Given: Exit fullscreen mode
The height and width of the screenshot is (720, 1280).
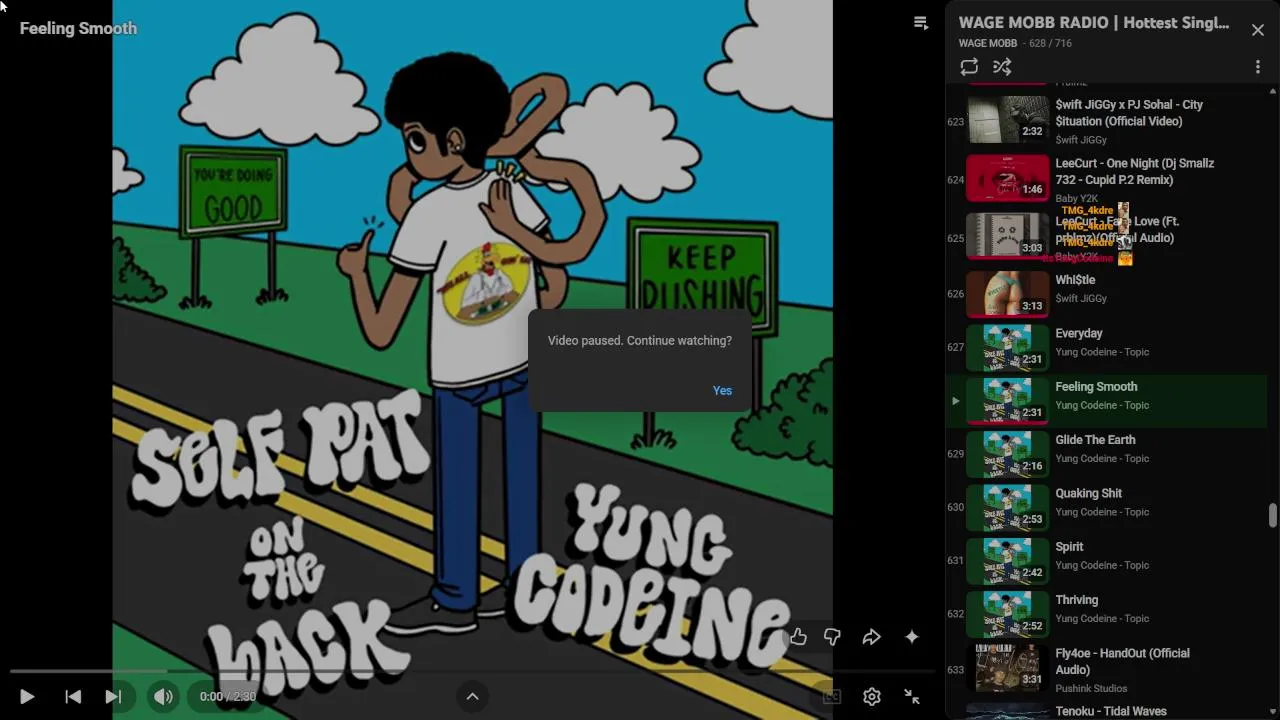Looking at the screenshot, I should coord(912,697).
